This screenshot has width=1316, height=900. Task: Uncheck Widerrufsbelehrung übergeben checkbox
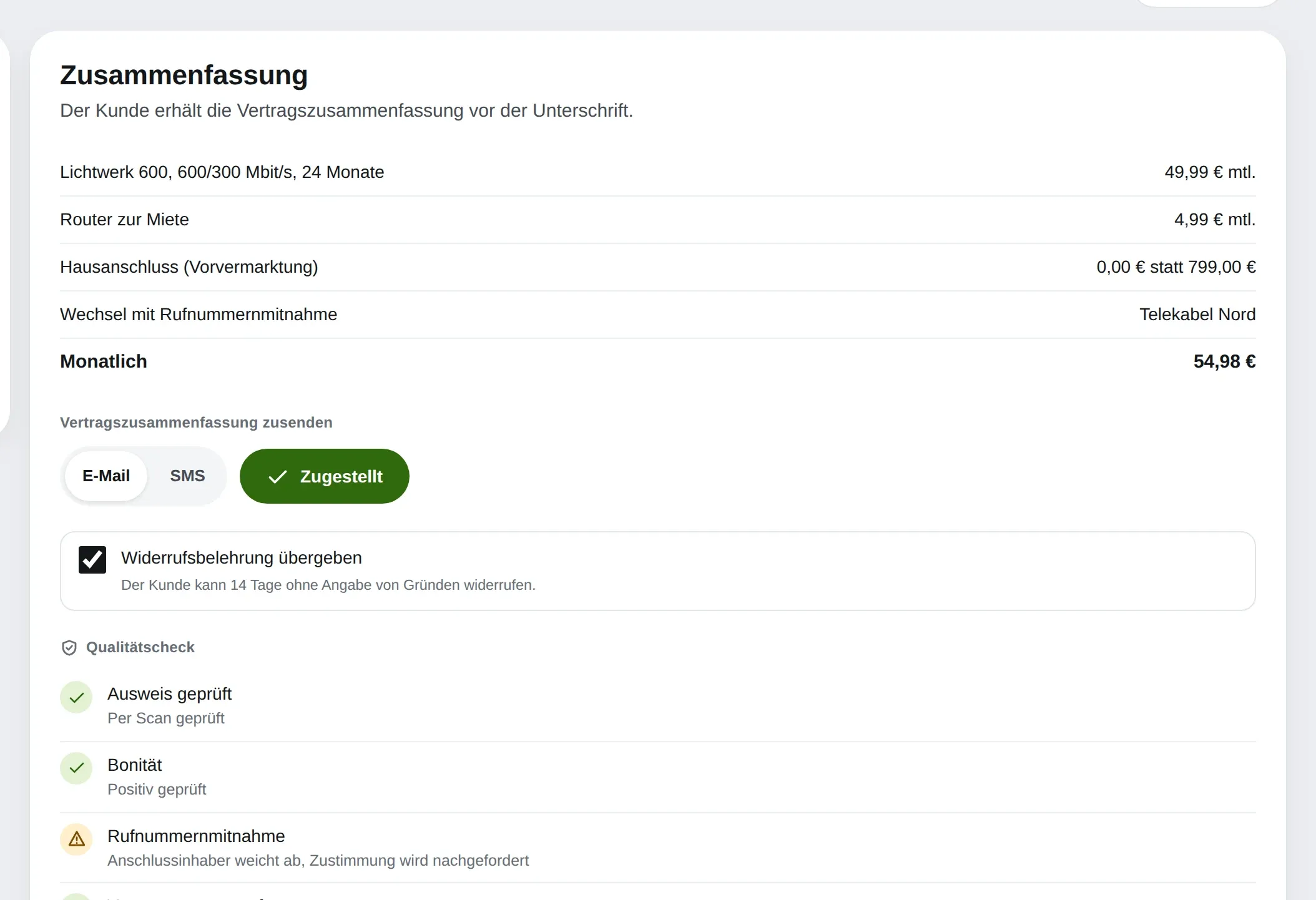pos(92,559)
